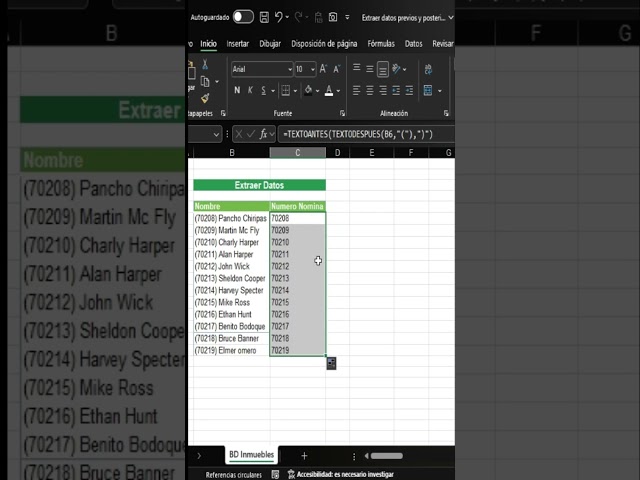The width and height of the screenshot is (640, 480).
Task: Toggle Bold (N) formatting
Action: tap(237, 90)
